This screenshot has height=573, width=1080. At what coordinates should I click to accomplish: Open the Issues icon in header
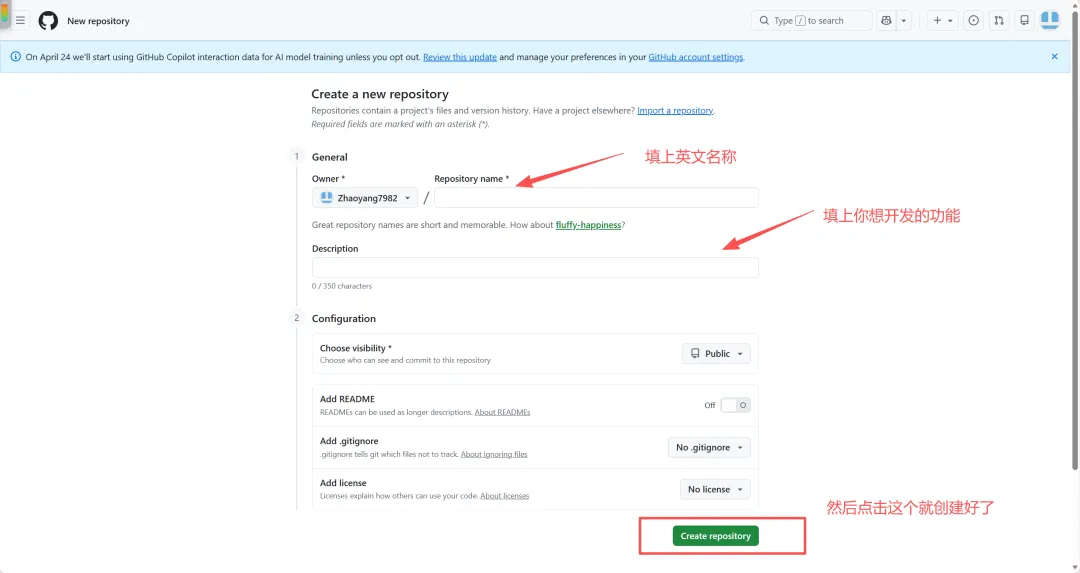[973, 20]
